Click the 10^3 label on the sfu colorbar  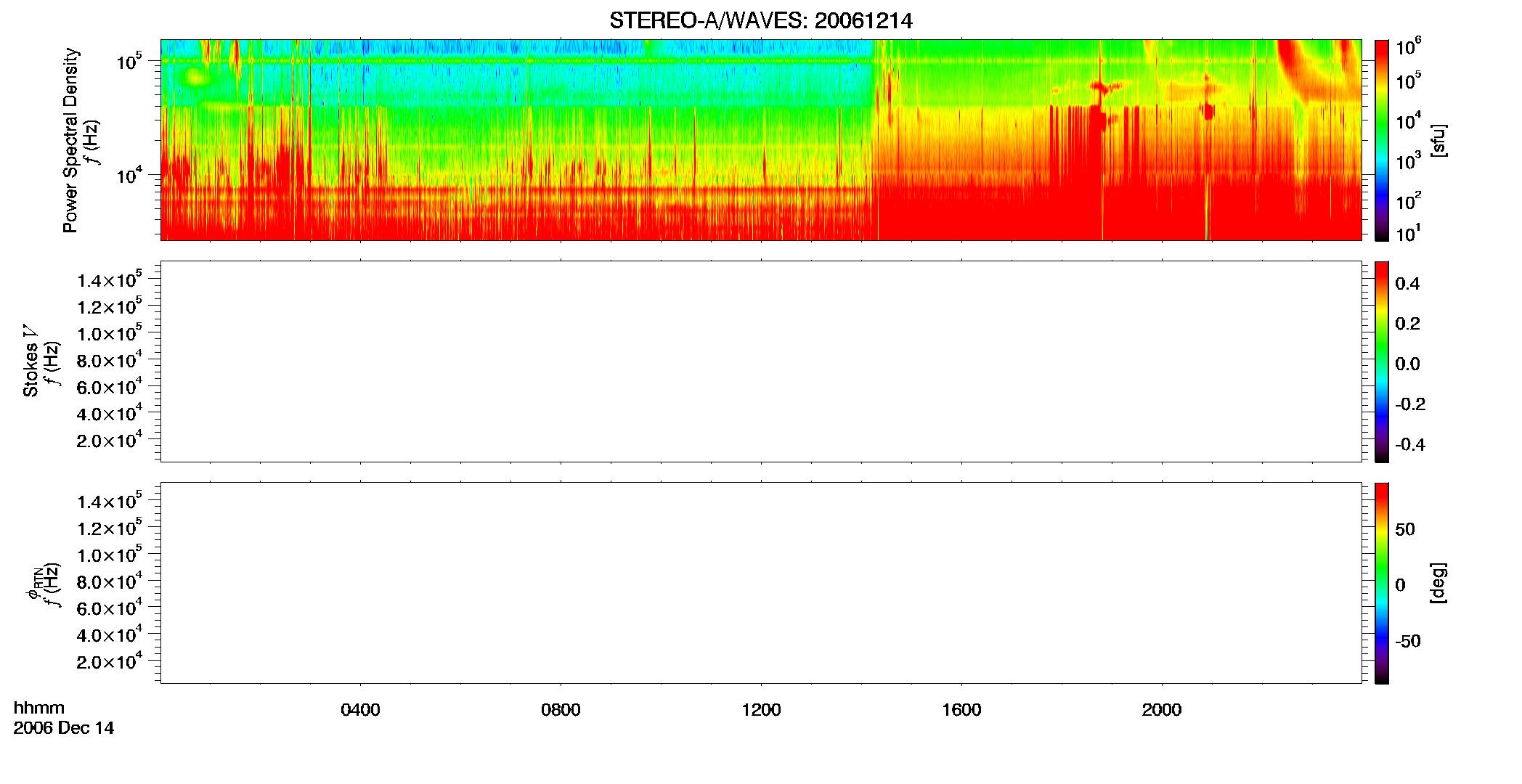[1408, 161]
